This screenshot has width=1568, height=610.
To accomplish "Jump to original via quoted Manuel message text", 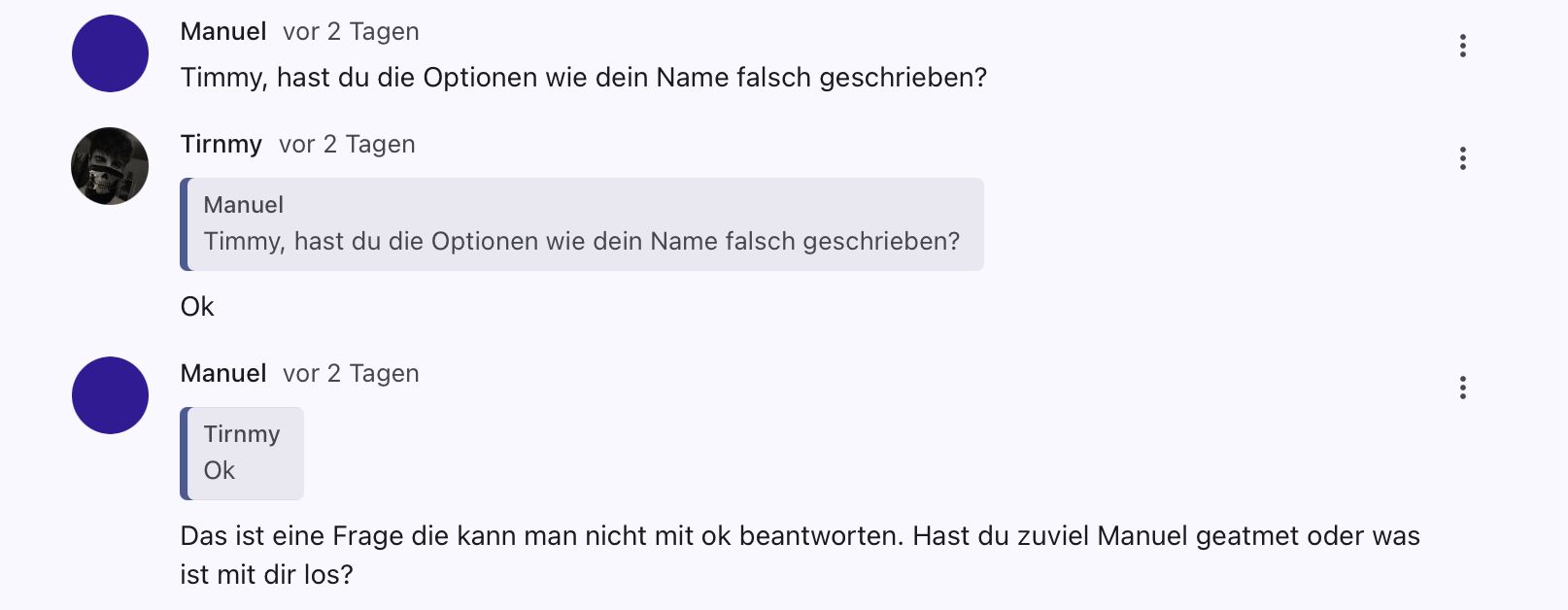I will [581, 241].
